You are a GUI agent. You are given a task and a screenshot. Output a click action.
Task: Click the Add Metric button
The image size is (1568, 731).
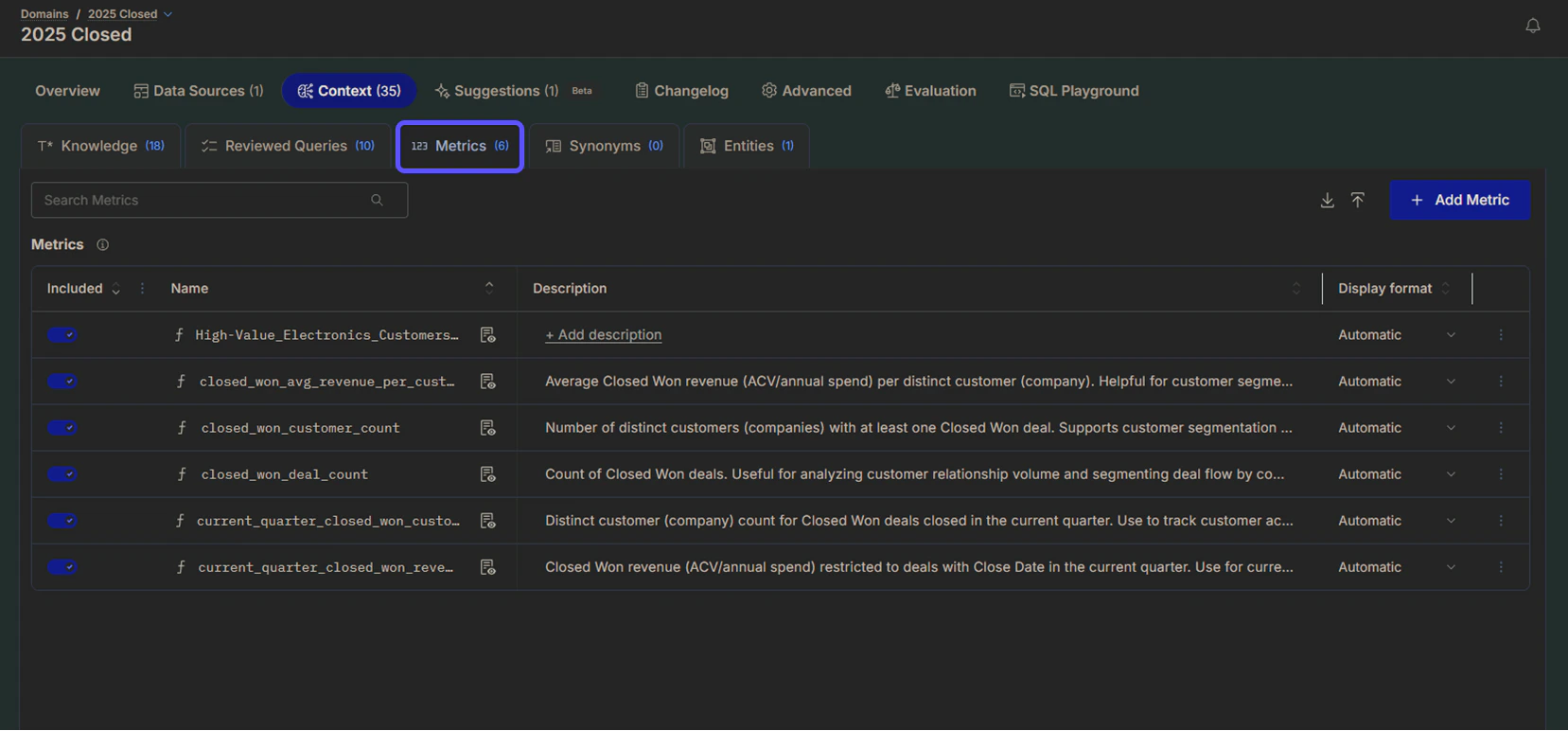[x=1459, y=200]
